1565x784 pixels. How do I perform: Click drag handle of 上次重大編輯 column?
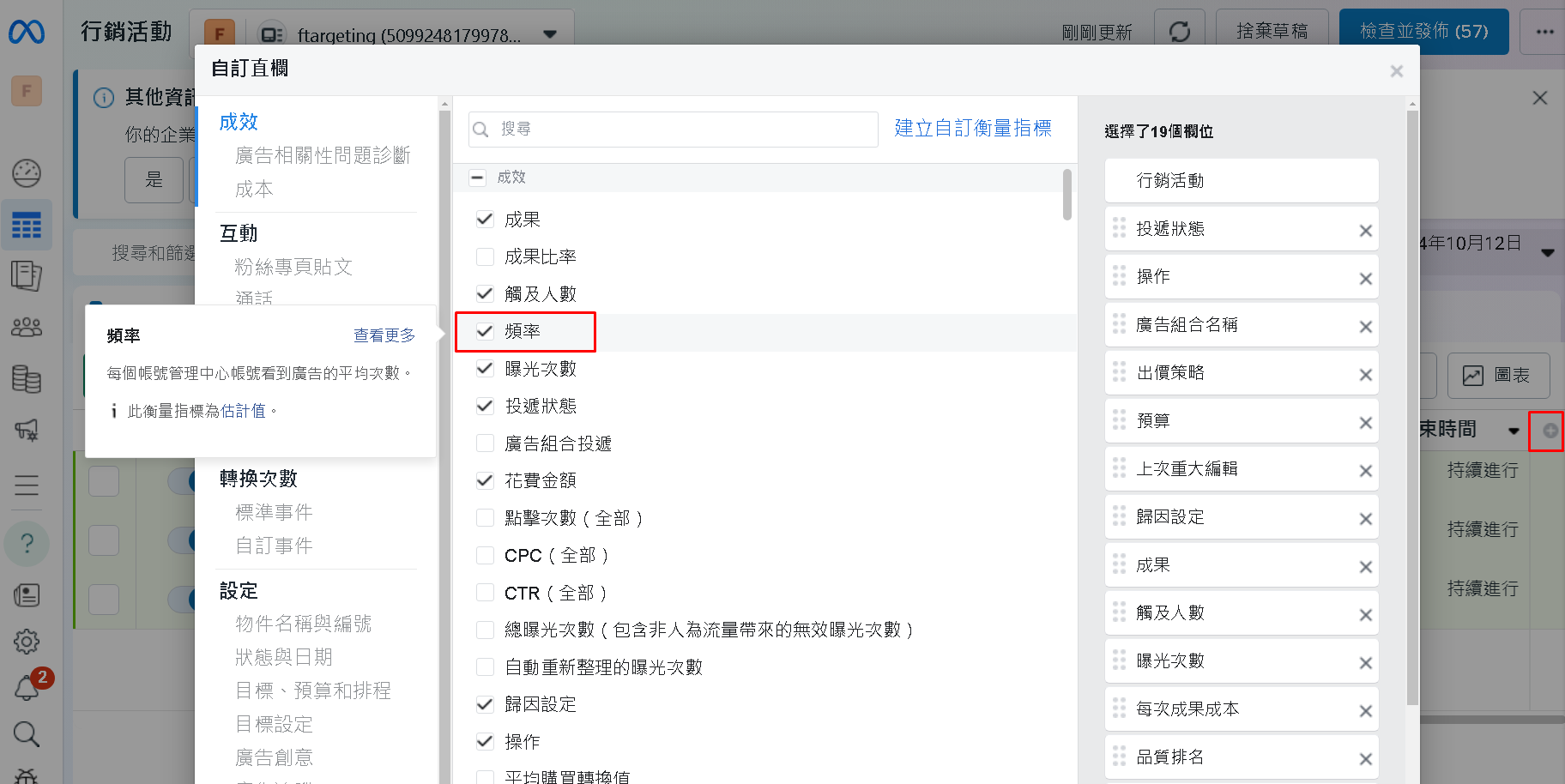[1119, 468]
